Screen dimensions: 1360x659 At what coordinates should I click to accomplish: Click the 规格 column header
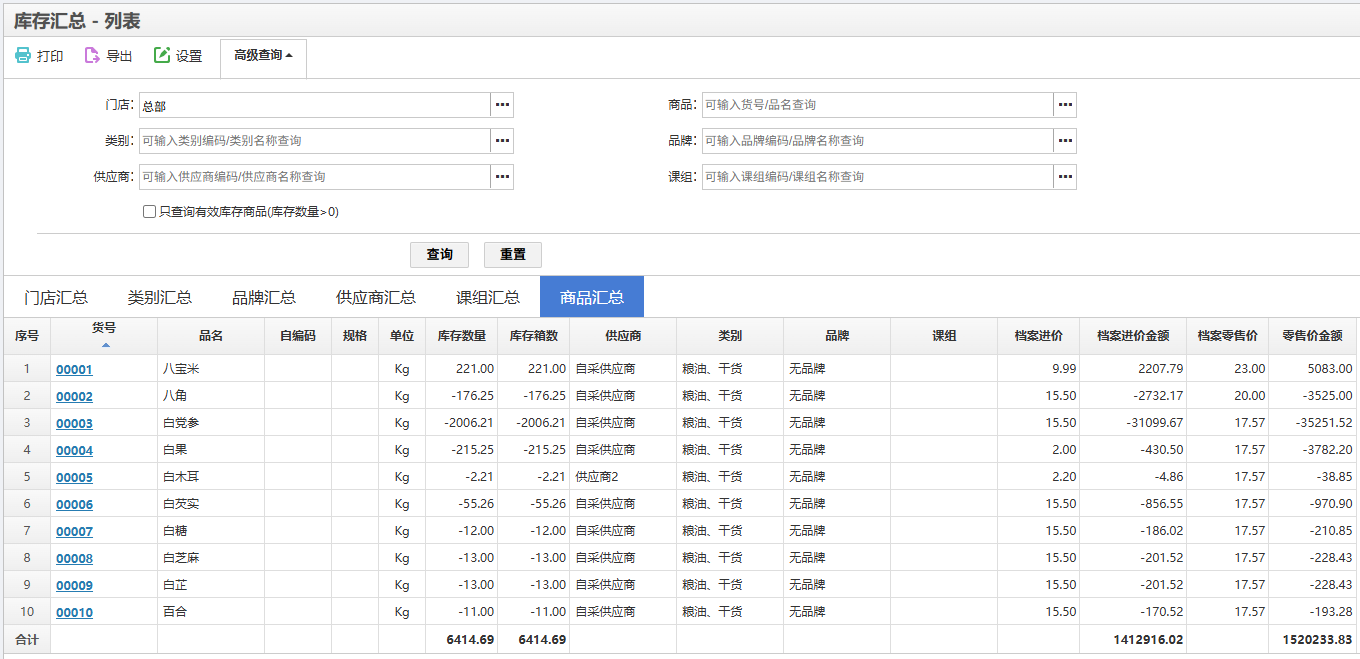point(355,336)
